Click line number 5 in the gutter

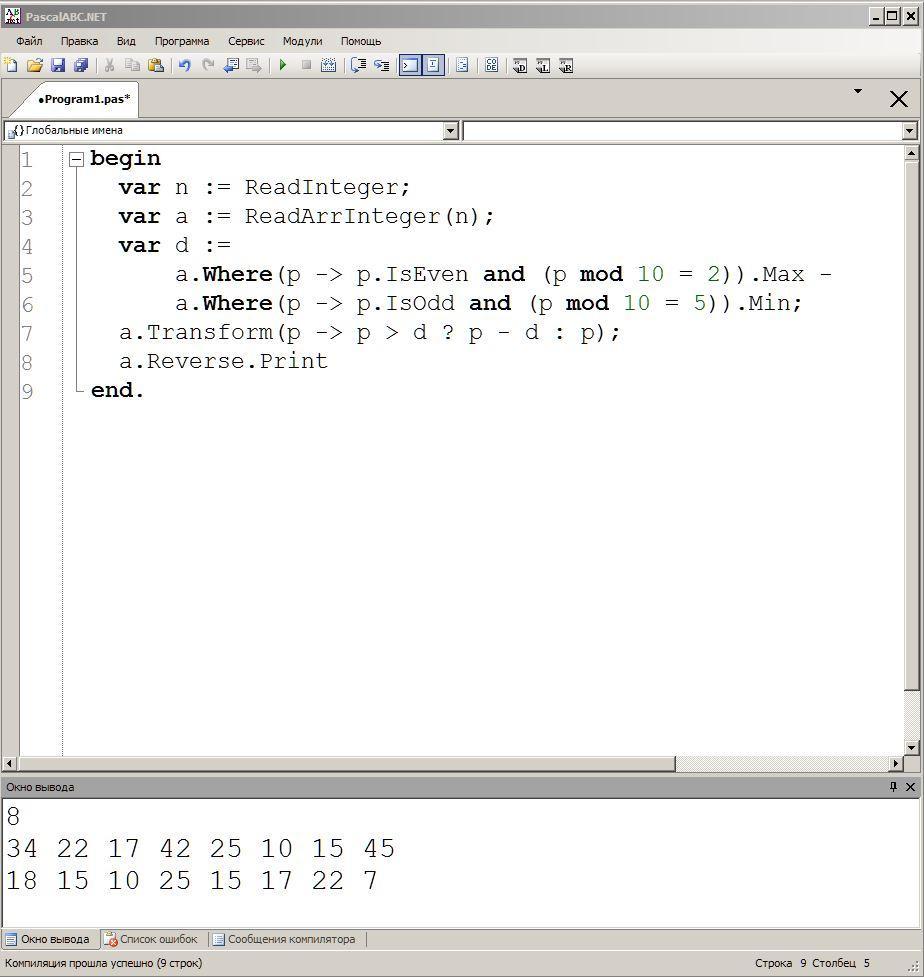pyautogui.click(x=27, y=275)
